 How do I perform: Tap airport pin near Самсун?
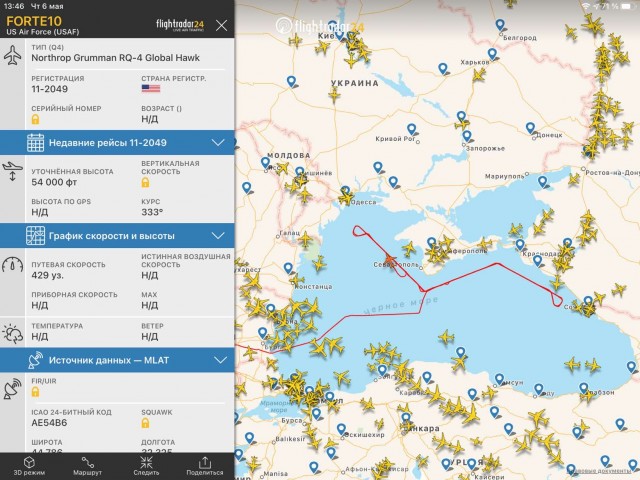coord(499,379)
